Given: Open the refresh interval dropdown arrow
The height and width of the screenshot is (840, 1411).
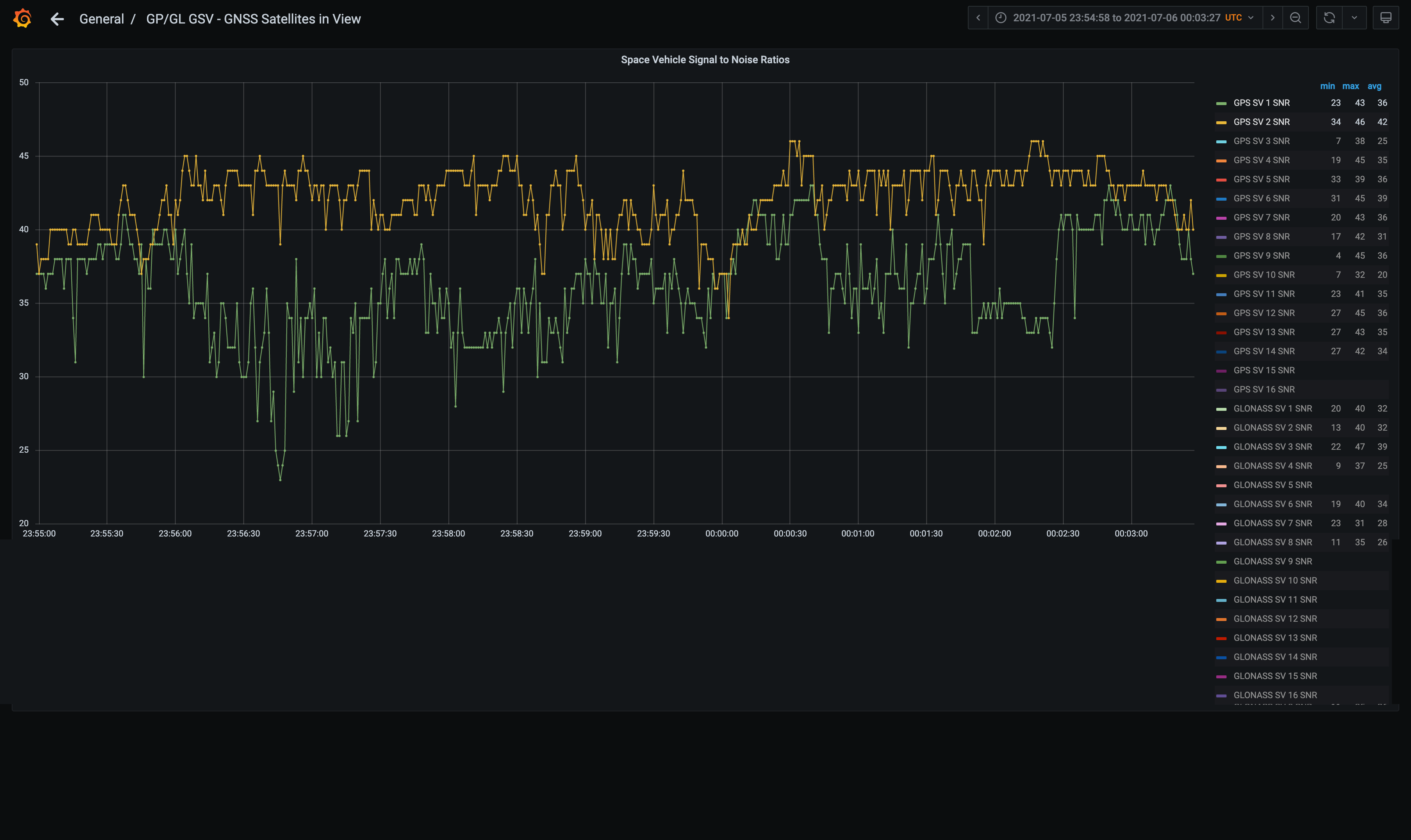Looking at the screenshot, I should (1354, 18).
